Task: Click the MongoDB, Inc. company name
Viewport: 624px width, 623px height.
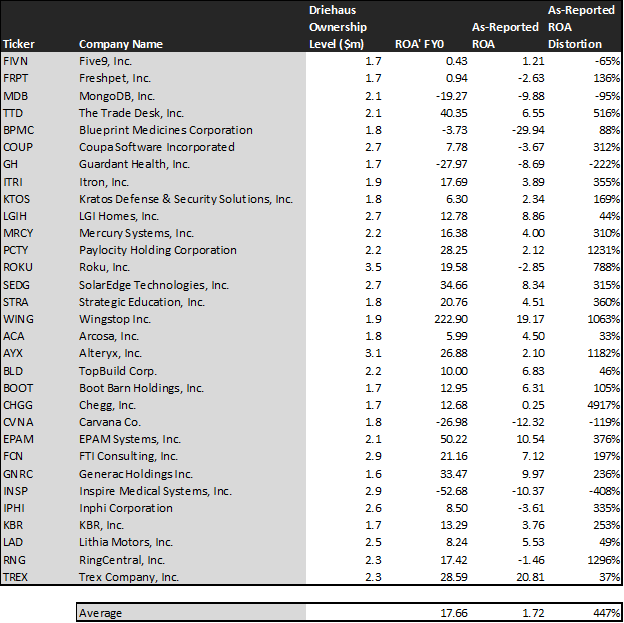Action: point(117,96)
